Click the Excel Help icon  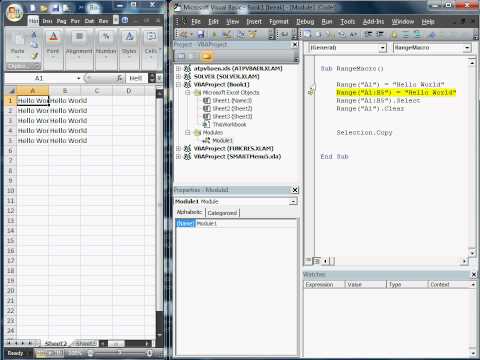(x=125, y=20)
